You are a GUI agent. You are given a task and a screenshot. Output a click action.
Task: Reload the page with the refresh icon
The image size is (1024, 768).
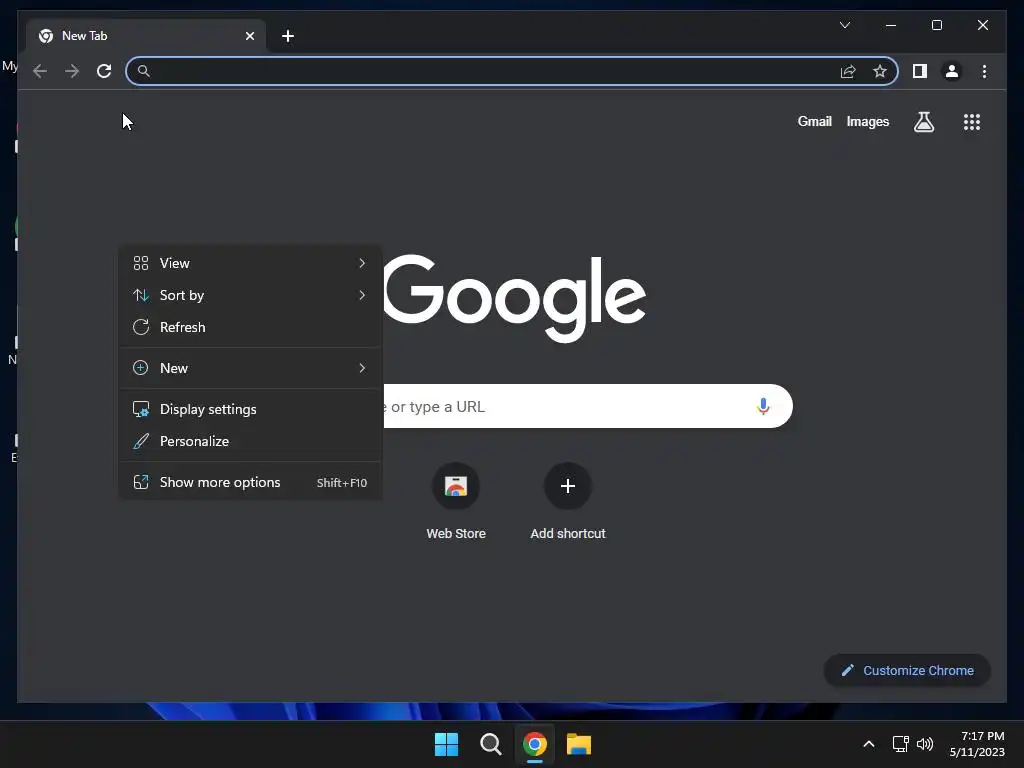pyautogui.click(x=104, y=71)
